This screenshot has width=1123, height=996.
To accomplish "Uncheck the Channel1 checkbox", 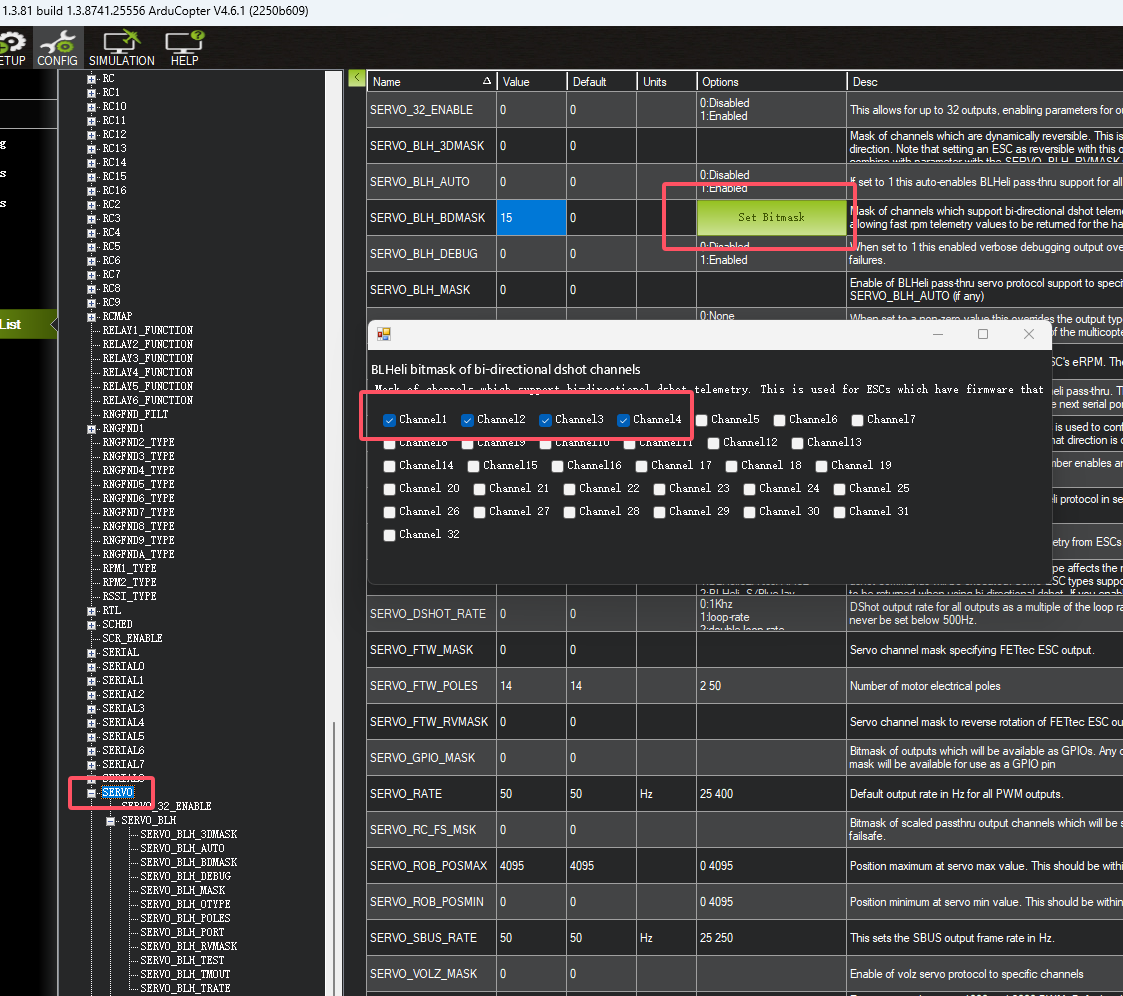I will pyautogui.click(x=390, y=420).
